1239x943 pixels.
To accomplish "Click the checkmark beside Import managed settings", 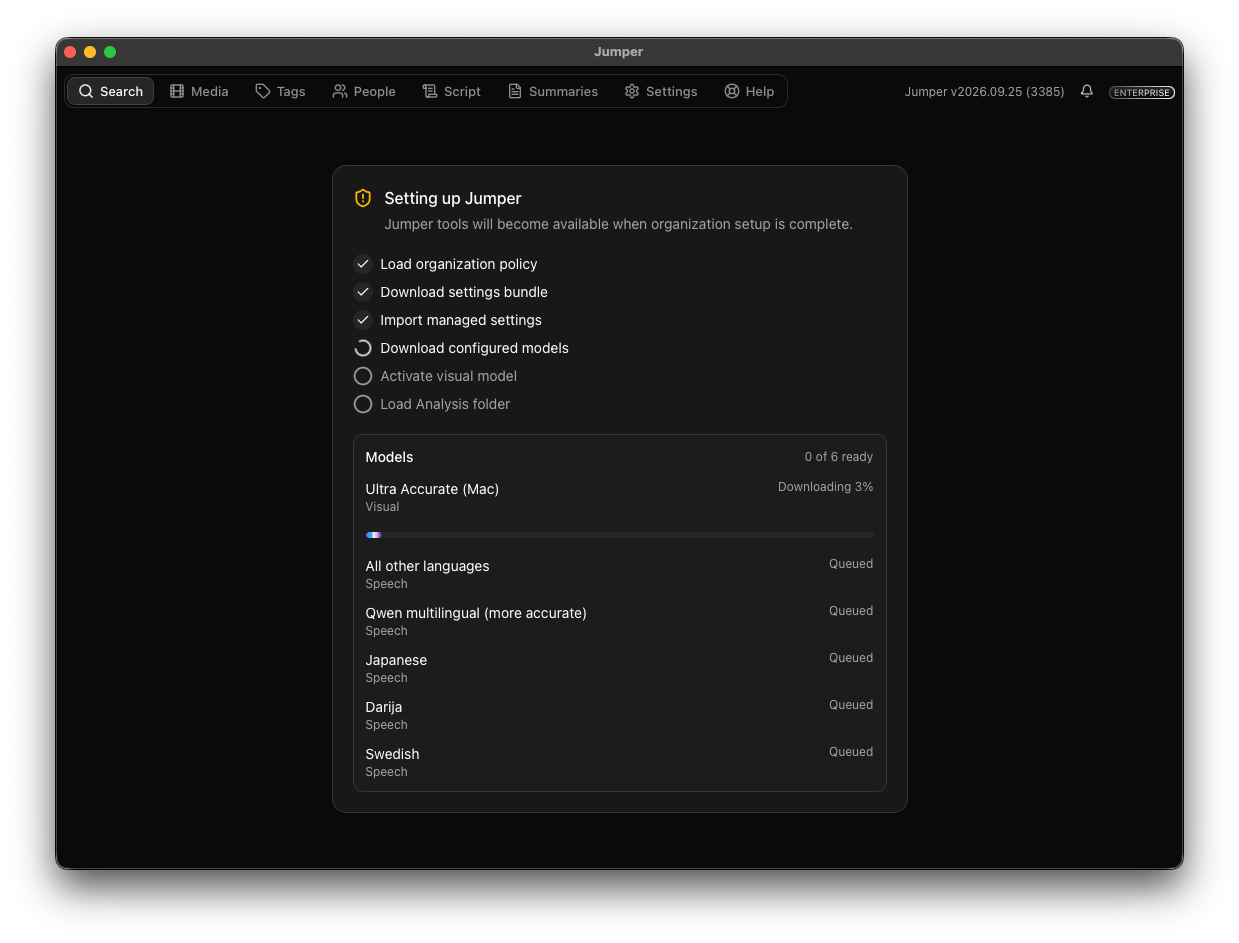I will click(x=363, y=320).
